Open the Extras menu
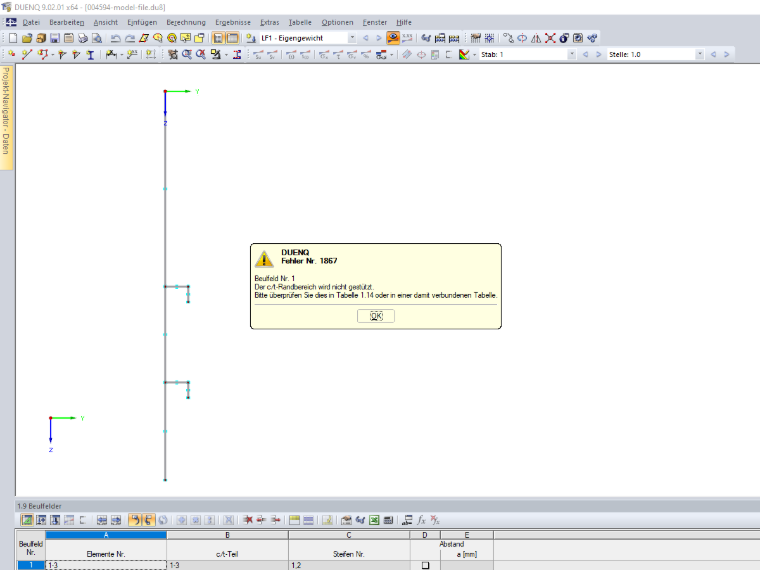 (x=269, y=22)
